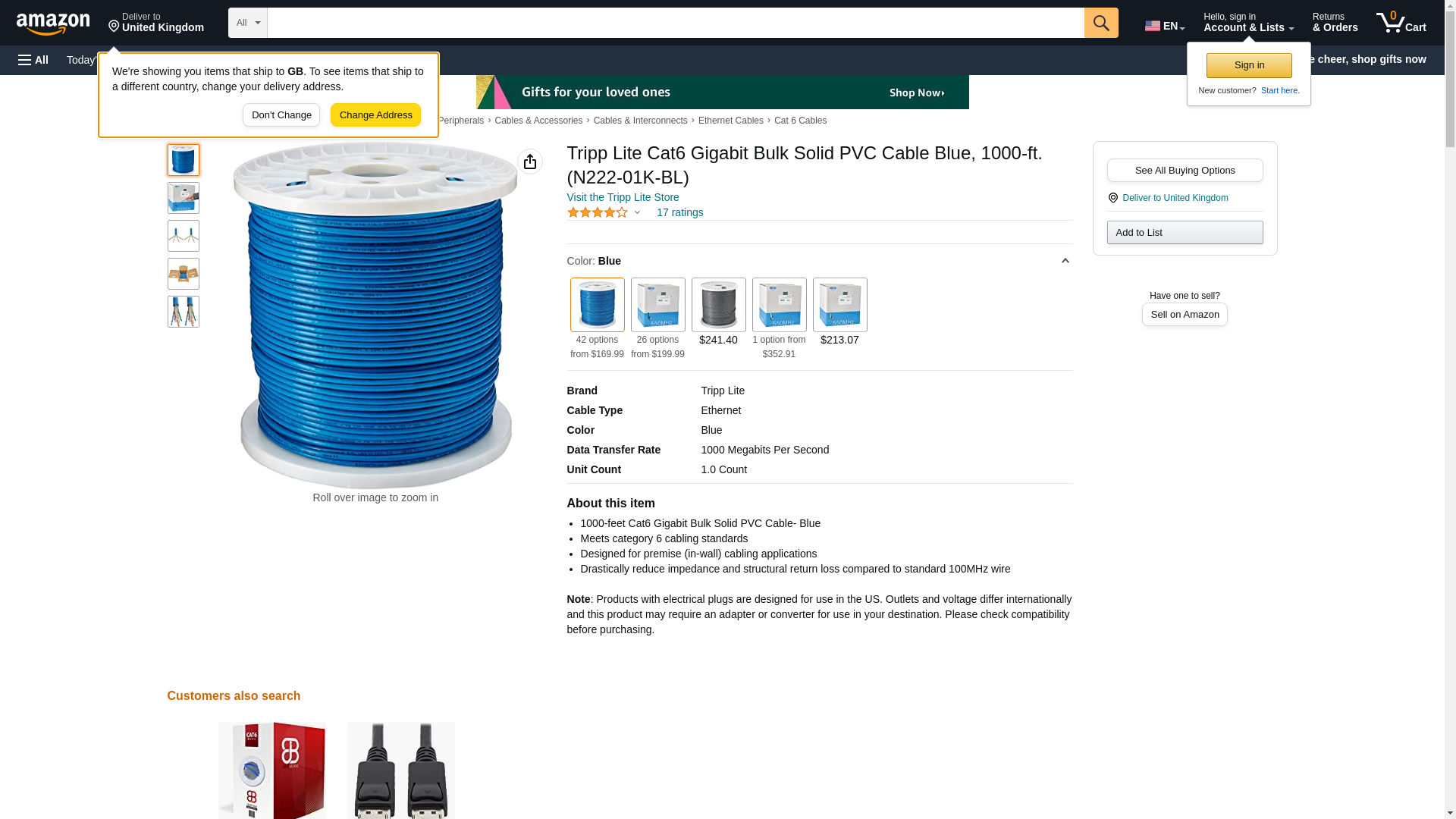Screen dimensions: 1456x819
Task: Click into the search input field
Action: [676, 23]
